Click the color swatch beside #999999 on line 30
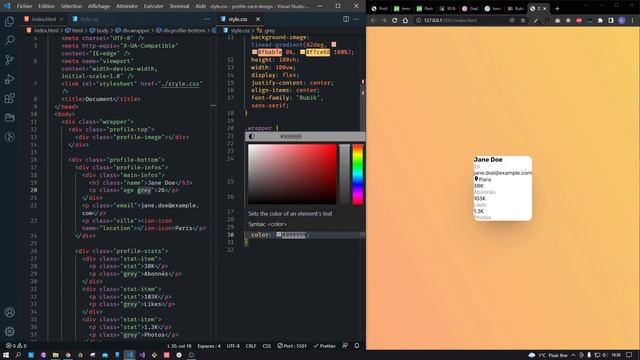Viewport: 640px width, 360px height. click(x=279, y=235)
